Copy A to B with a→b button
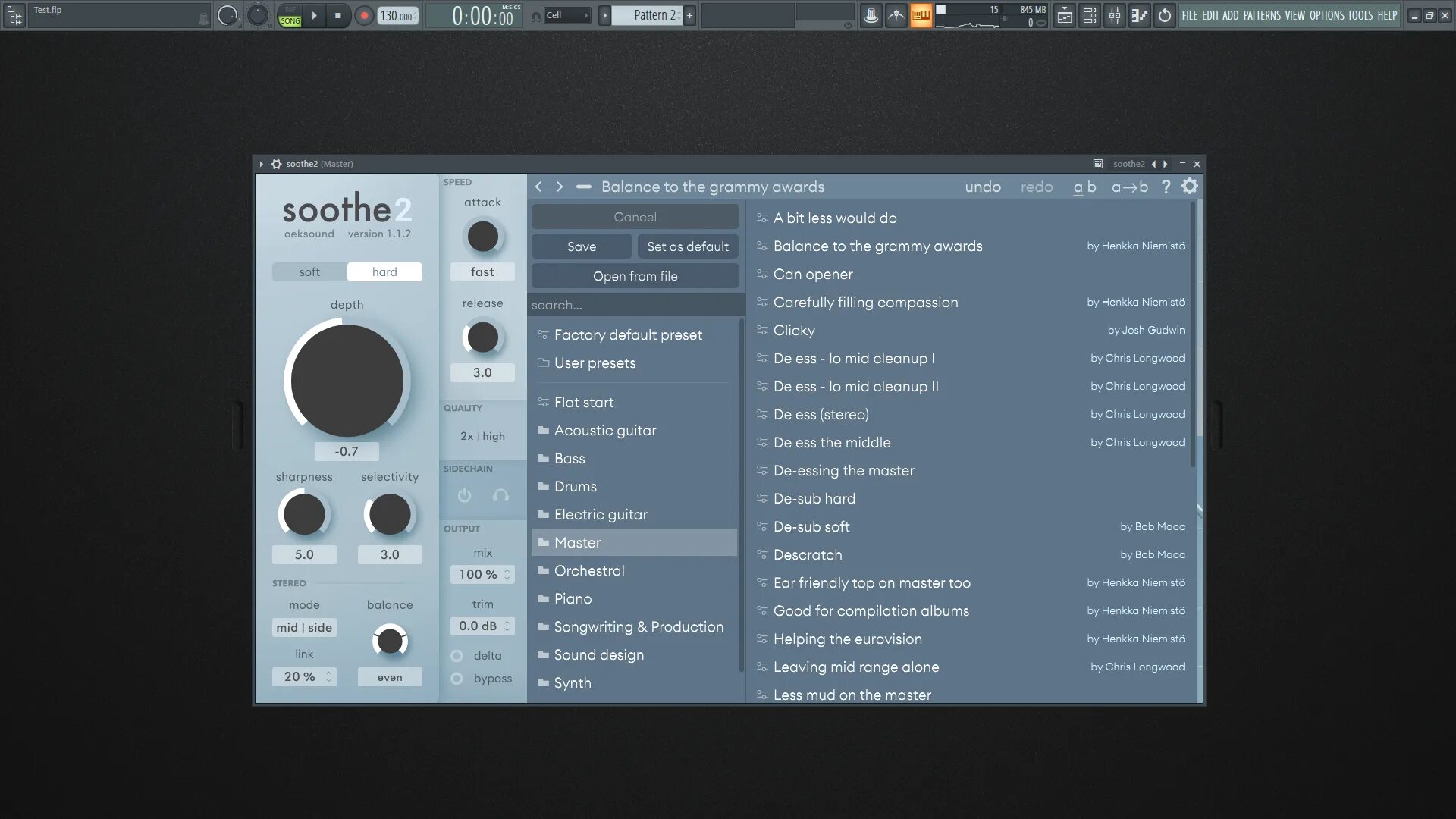The height and width of the screenshot is (819, 1456). (1130, 187)
